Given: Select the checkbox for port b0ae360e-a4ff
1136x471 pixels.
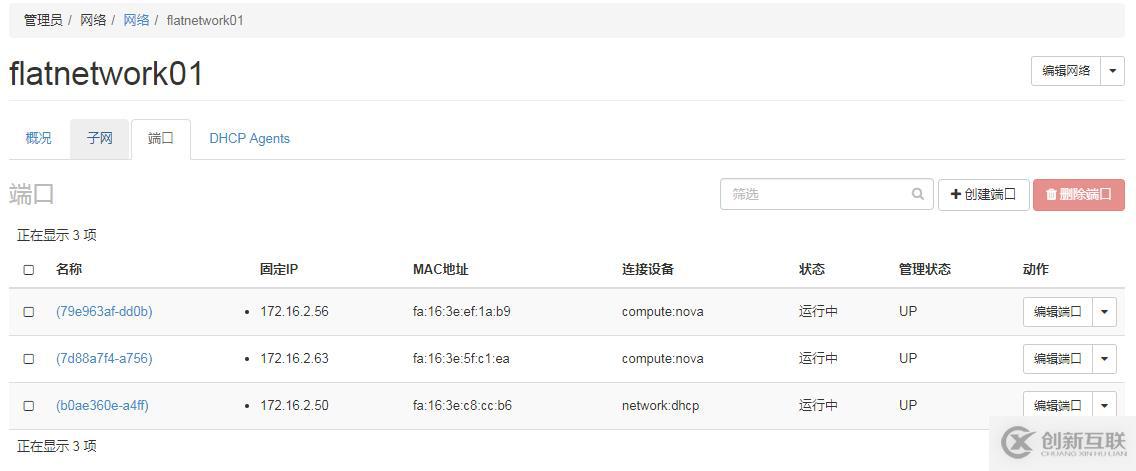Looking at the screenshot, I should coord(29,406).
